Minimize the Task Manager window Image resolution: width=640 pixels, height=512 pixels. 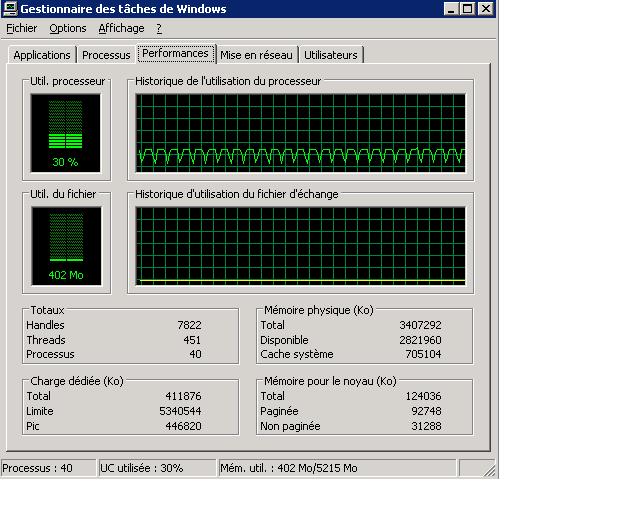click(x=449, y=9)
